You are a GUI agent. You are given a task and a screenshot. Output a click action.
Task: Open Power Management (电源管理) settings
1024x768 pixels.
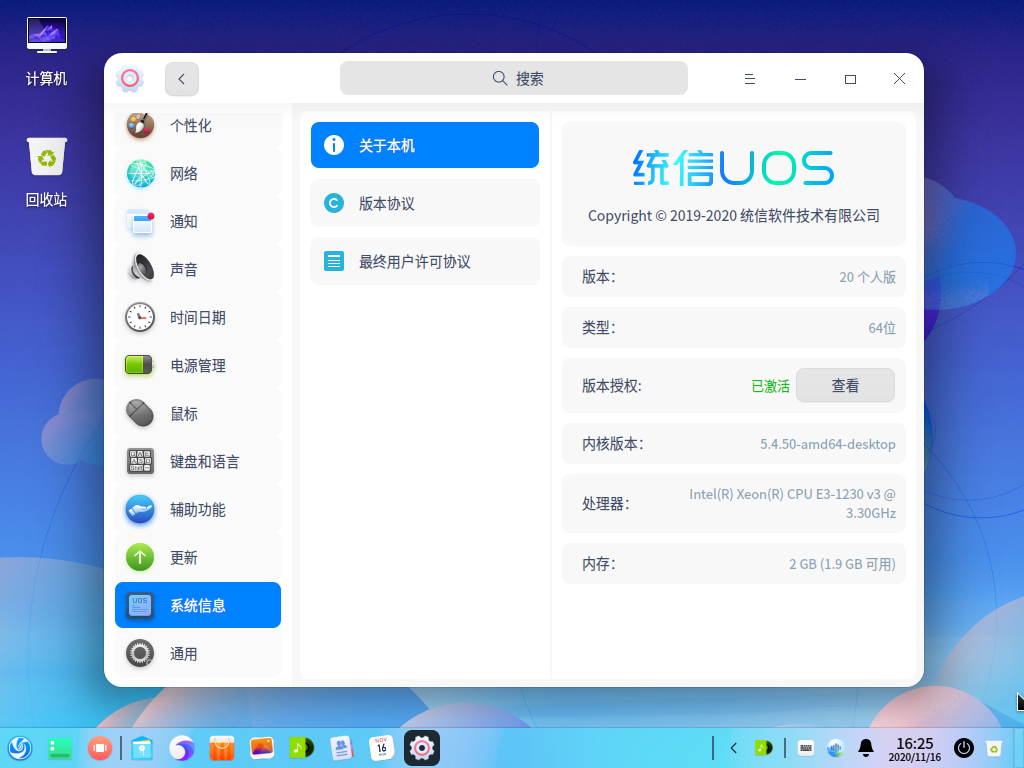click(x=198, y=366)
